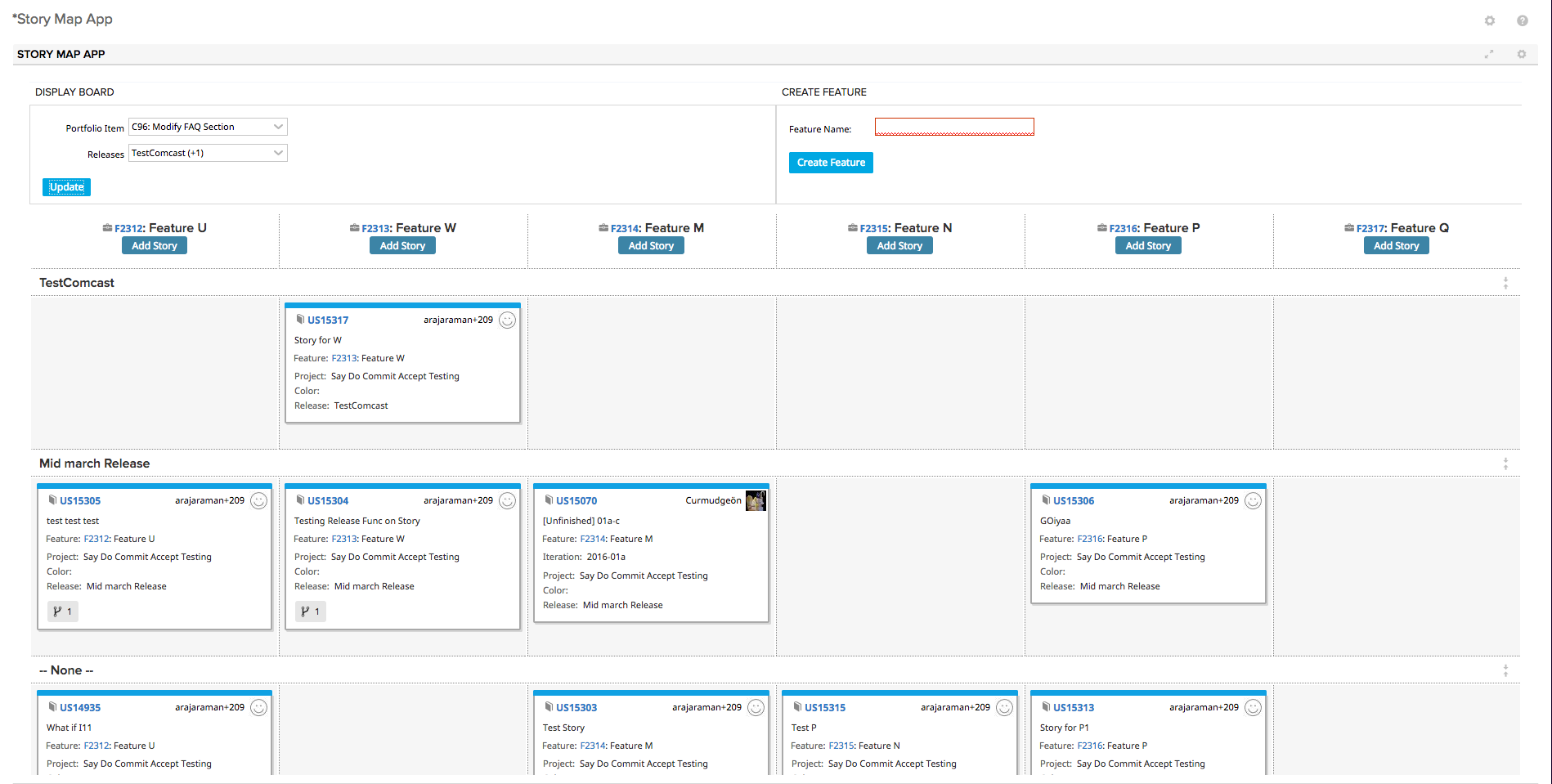Open story US15317 link
This screenshot has width=1552, height=784.
pos(328,320)
